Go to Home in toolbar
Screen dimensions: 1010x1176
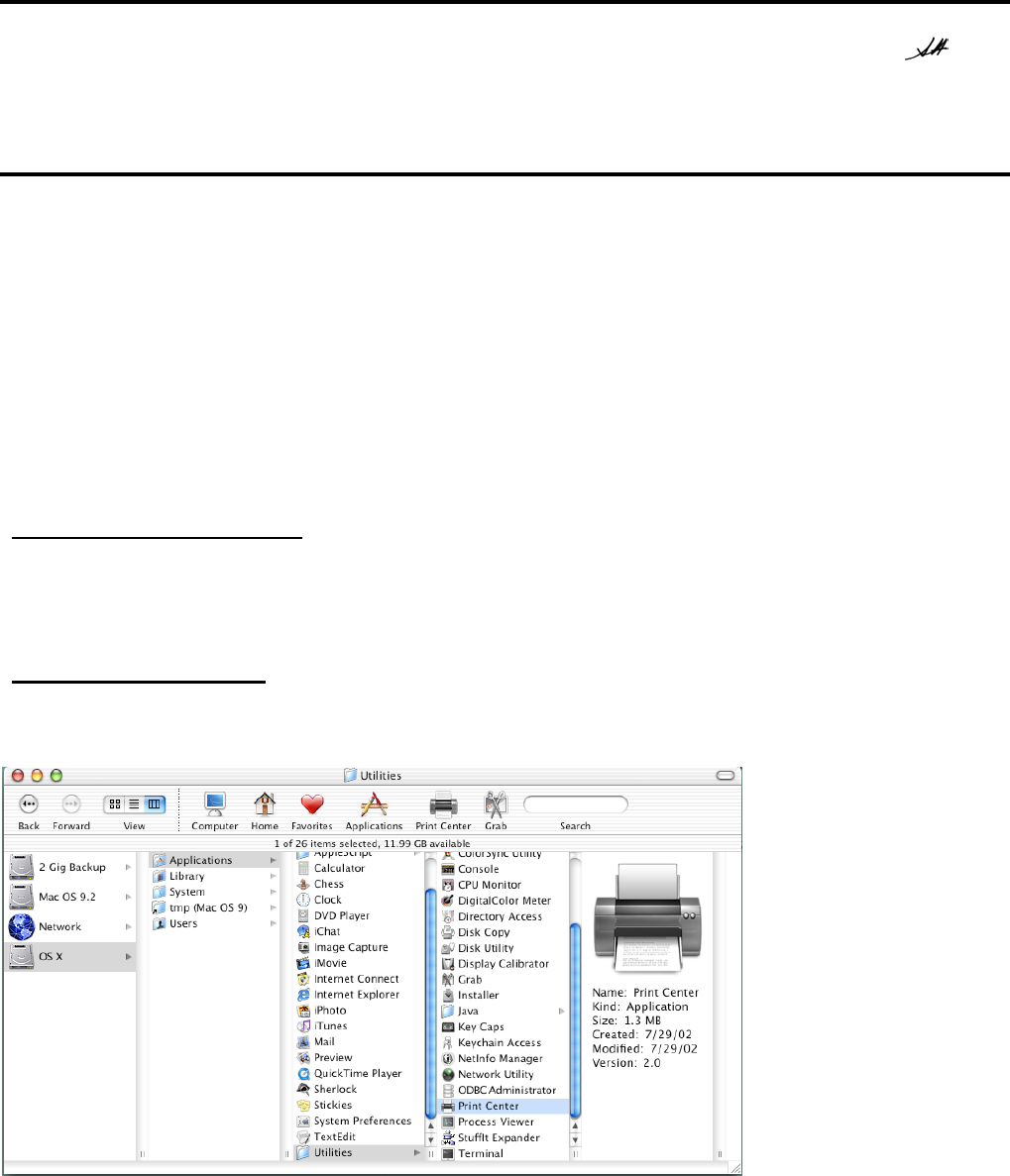[x=264, y=810]
